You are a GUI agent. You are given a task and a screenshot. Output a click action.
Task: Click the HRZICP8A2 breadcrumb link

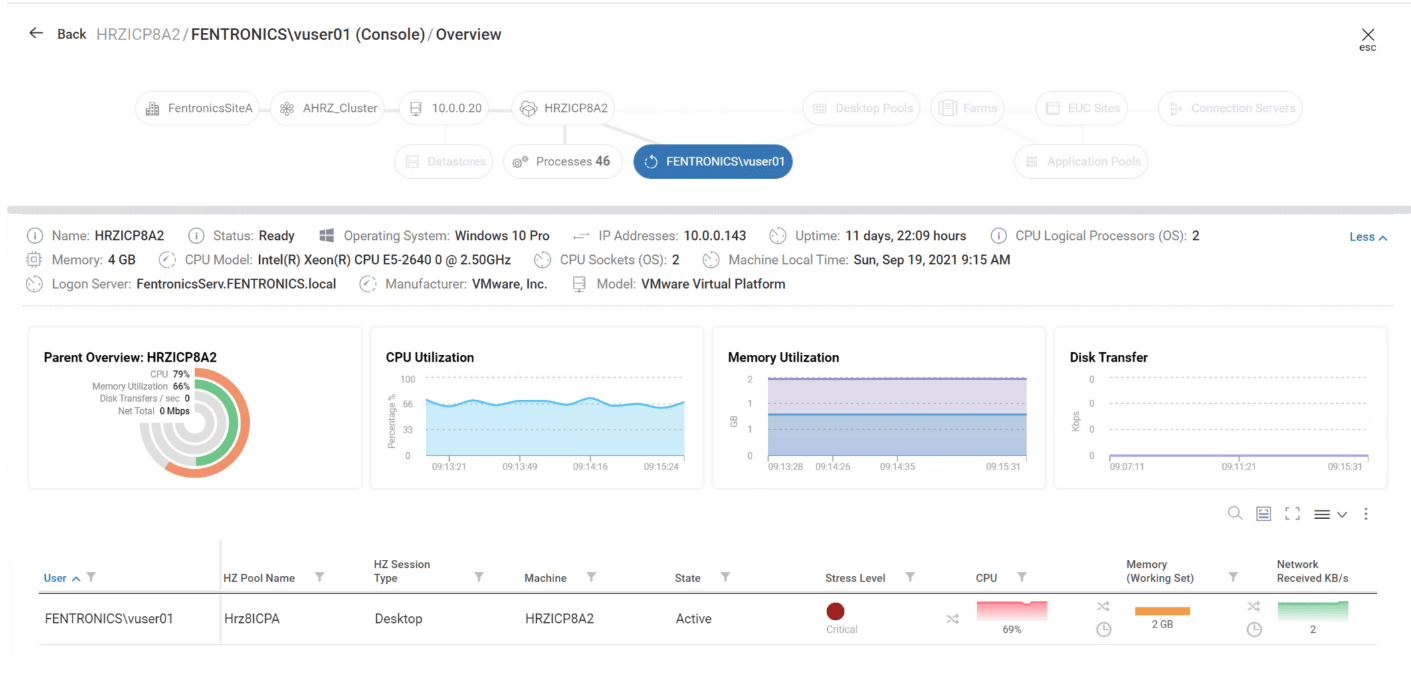pyautogui.click(x=138, y=34)
